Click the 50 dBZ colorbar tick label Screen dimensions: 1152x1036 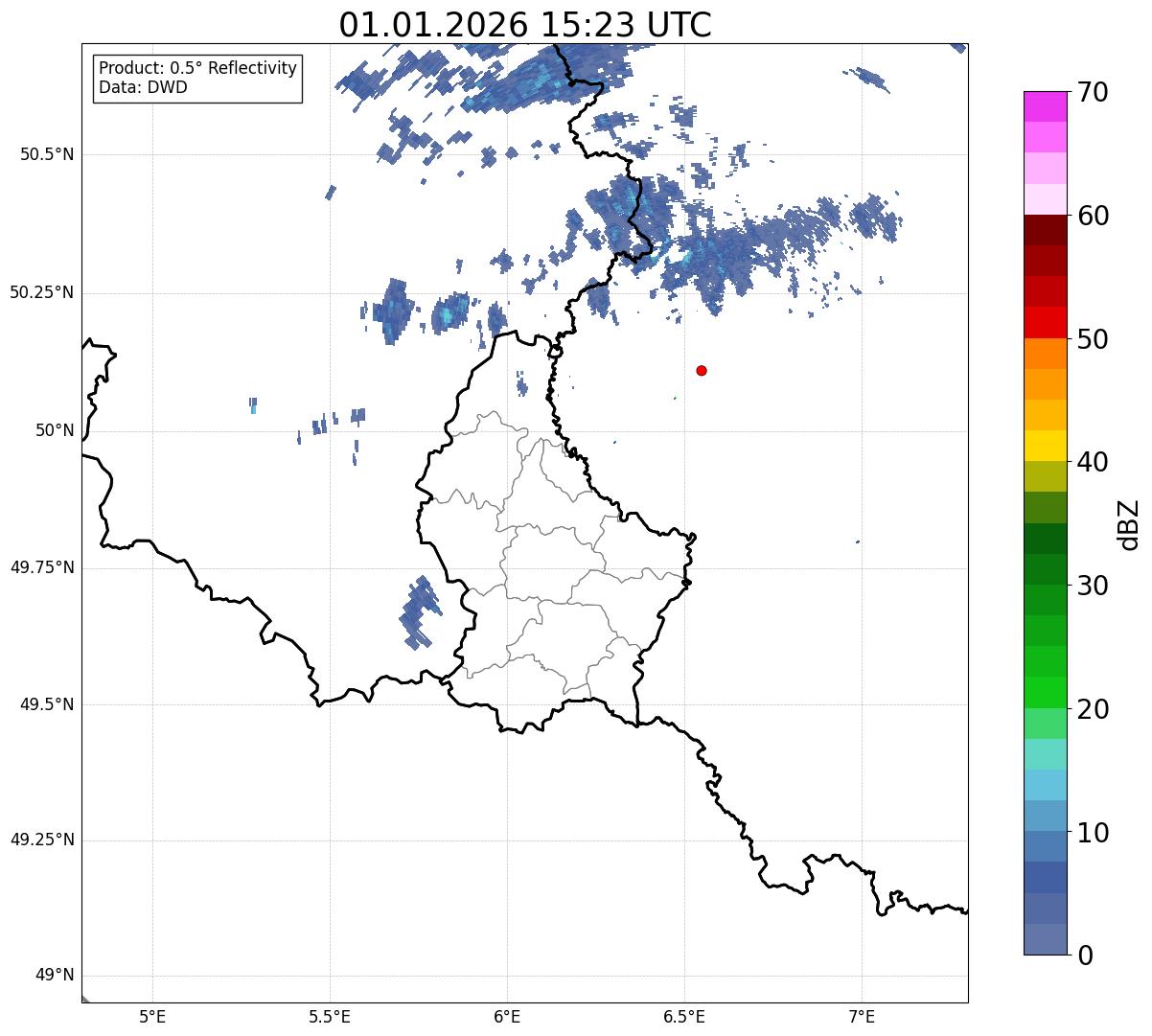pos(1093,339)
